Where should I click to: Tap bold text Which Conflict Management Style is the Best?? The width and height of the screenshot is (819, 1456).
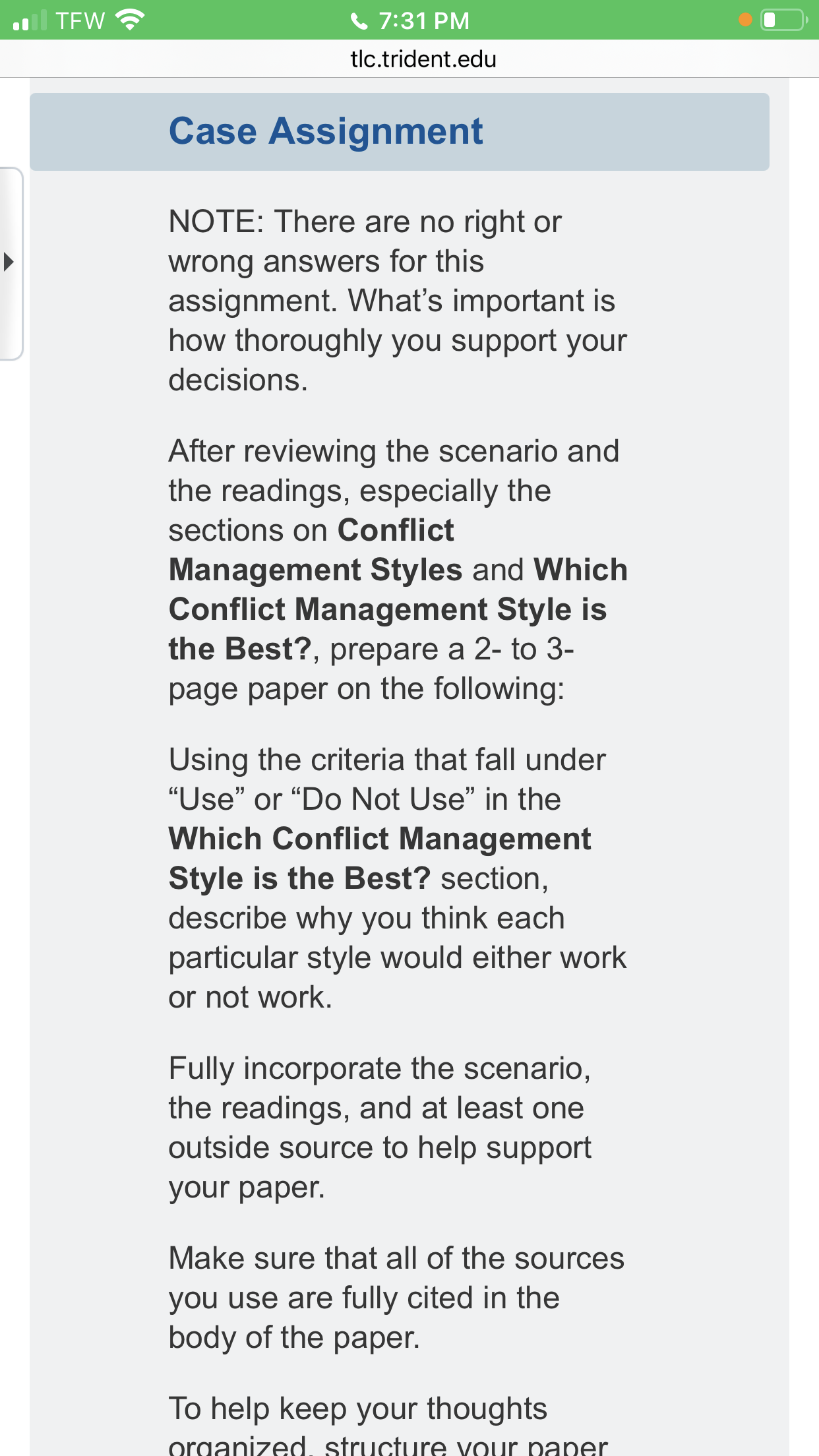pos(398,609)
